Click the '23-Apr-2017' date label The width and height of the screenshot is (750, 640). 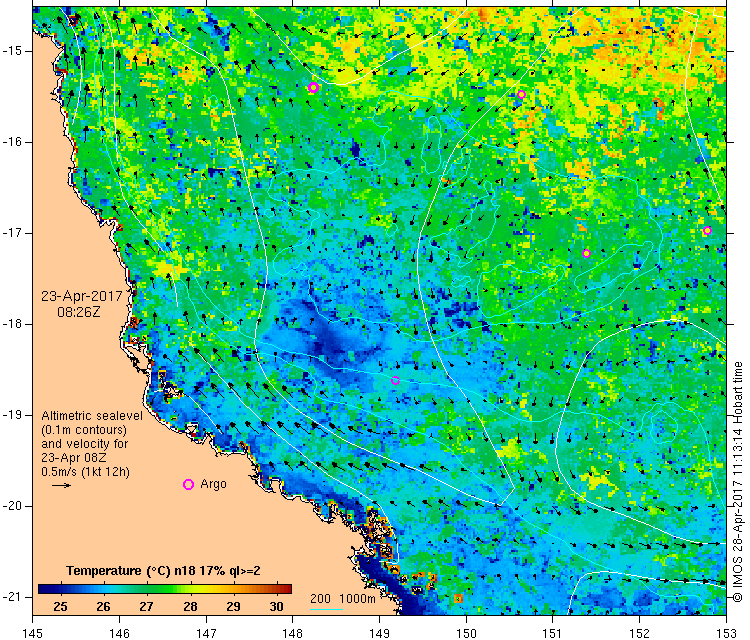pyautogui.click(x=82, y=296)
